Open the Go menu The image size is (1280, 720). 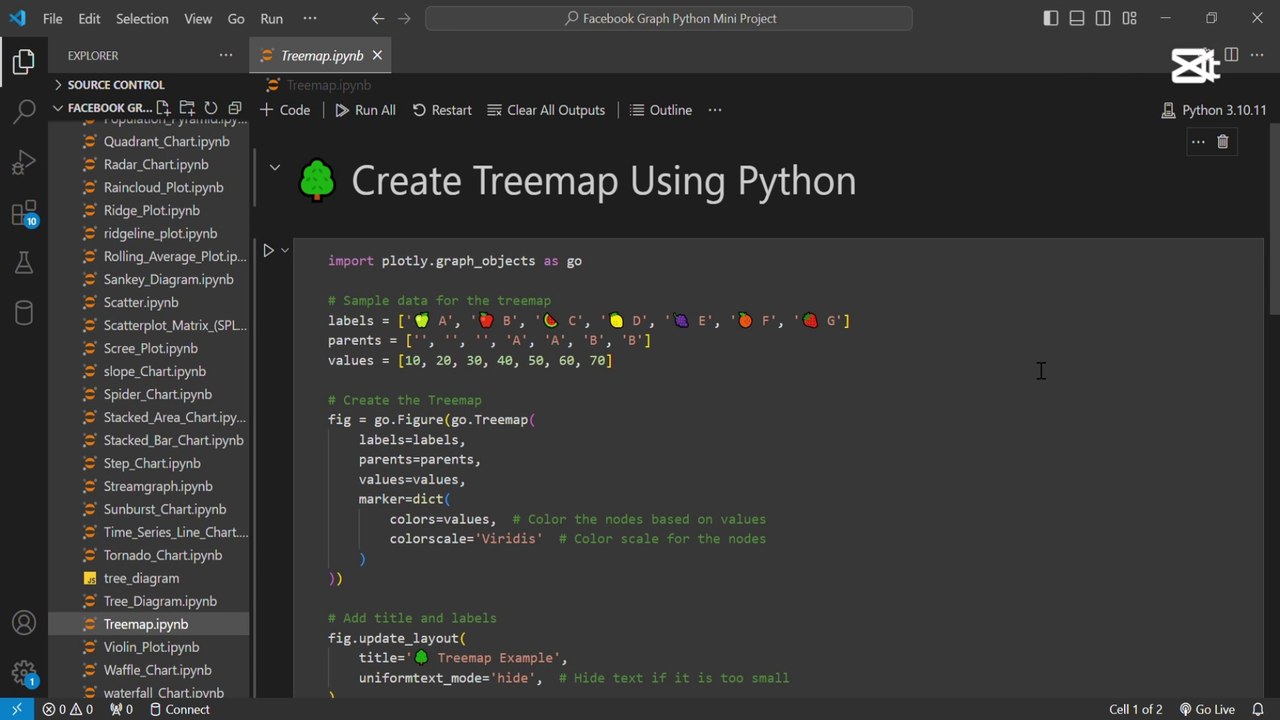point(236,18)
